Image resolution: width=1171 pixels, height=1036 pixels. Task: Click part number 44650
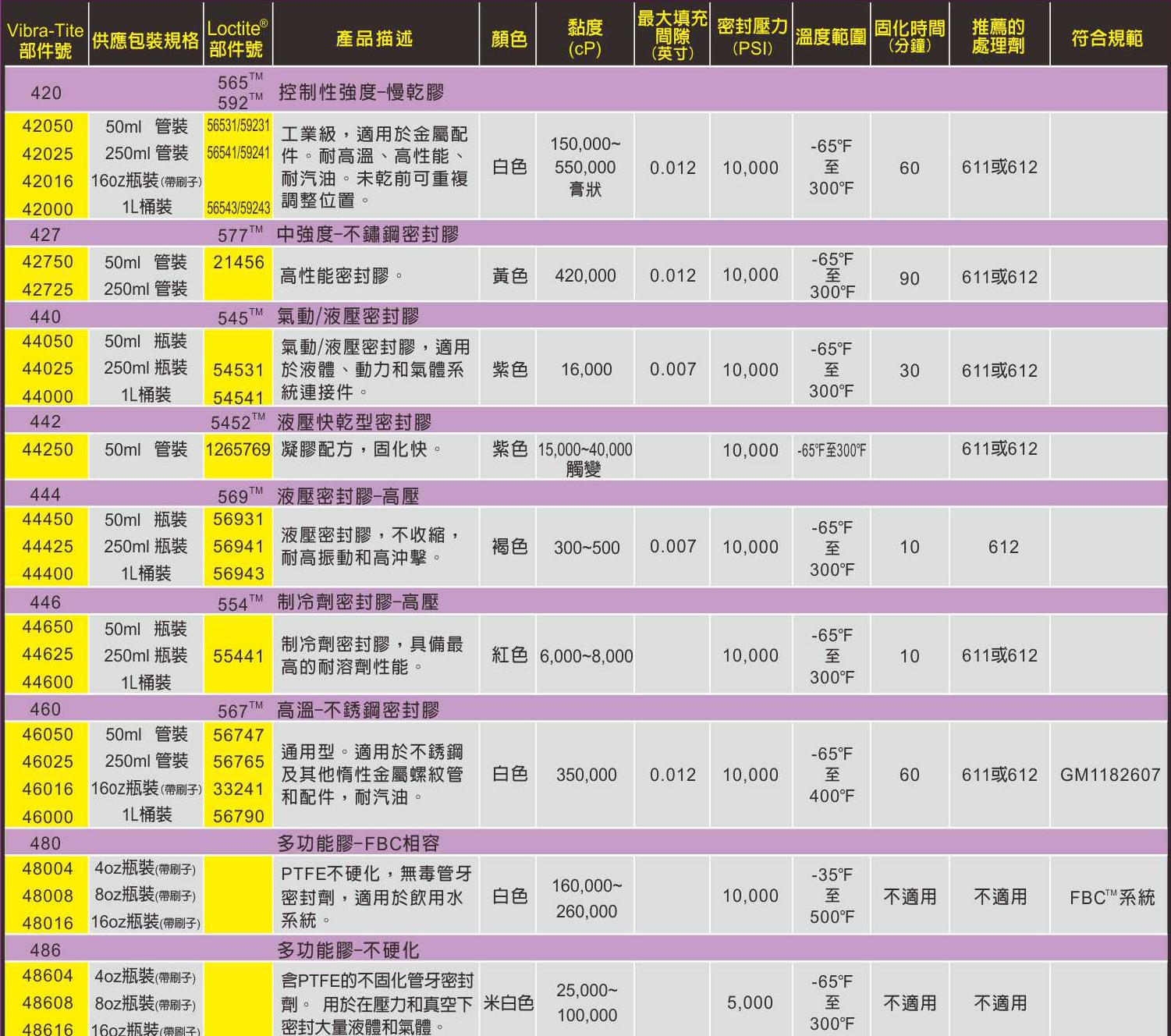coord(48,626)
